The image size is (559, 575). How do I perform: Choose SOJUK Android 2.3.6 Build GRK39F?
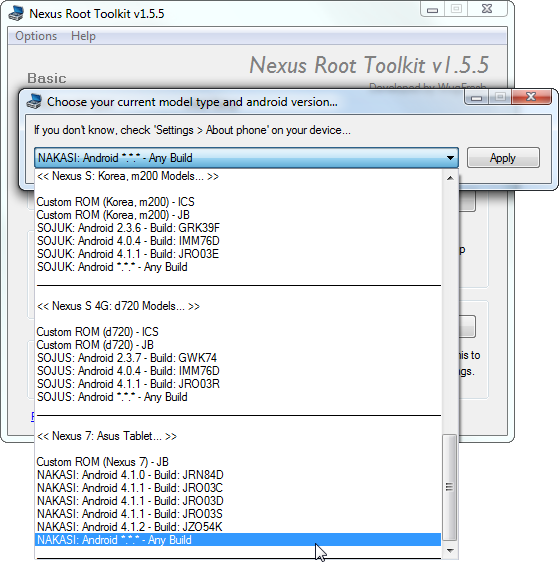[x=238, y=228]
